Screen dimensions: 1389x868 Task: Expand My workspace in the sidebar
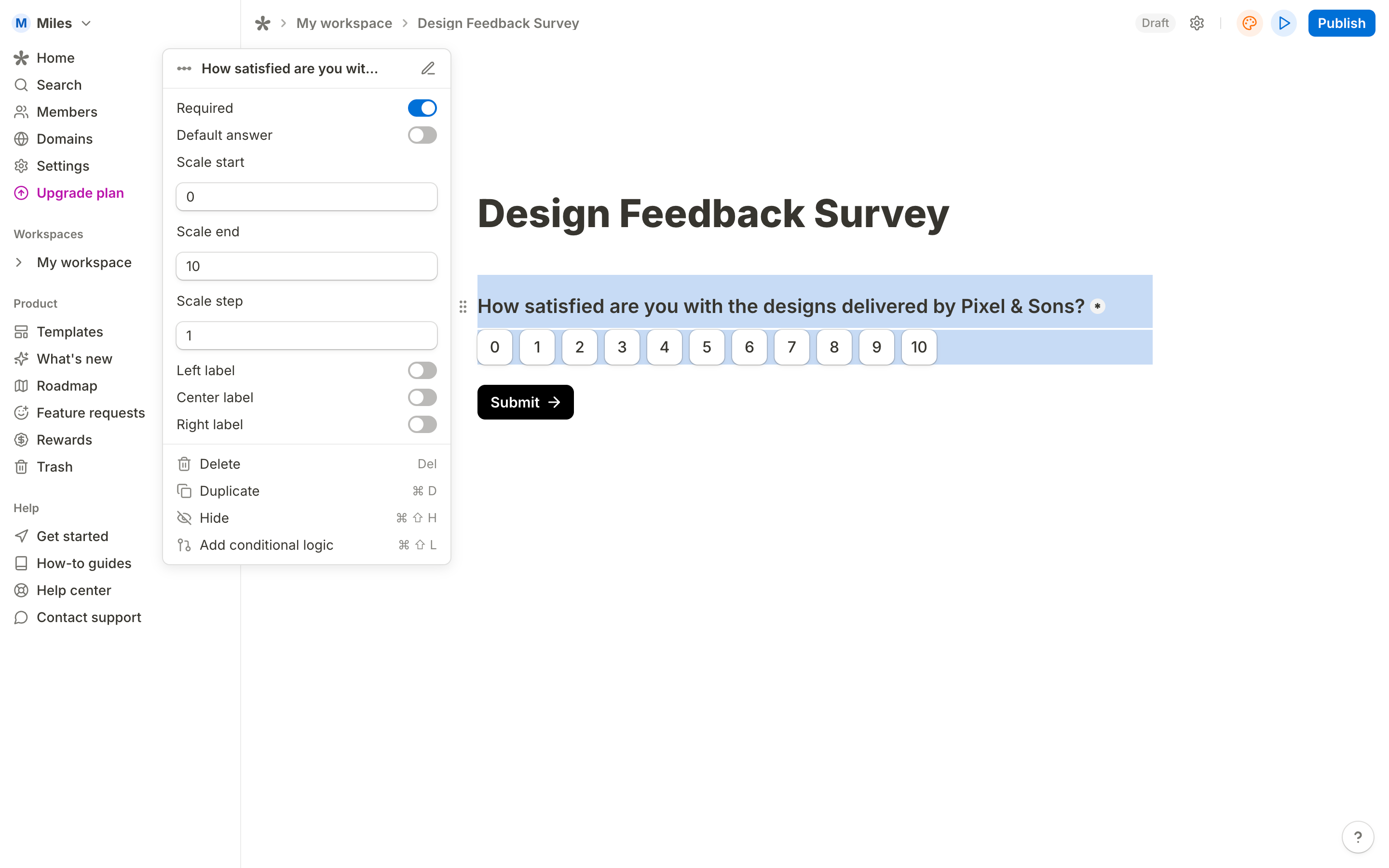pos(19,262)
